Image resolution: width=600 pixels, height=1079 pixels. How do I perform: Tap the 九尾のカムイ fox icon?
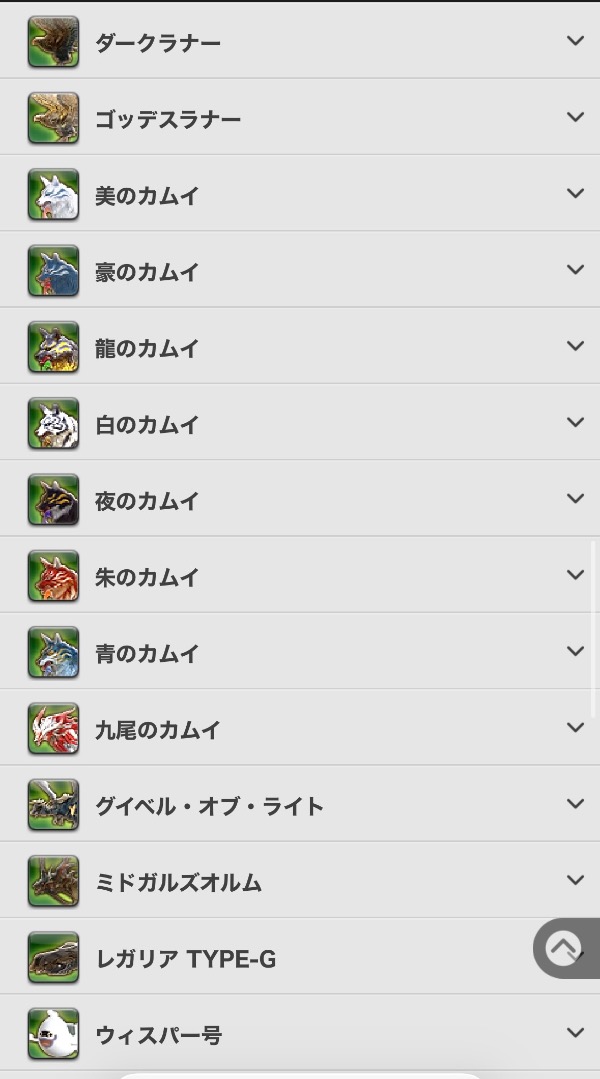(x=53, y=729)
